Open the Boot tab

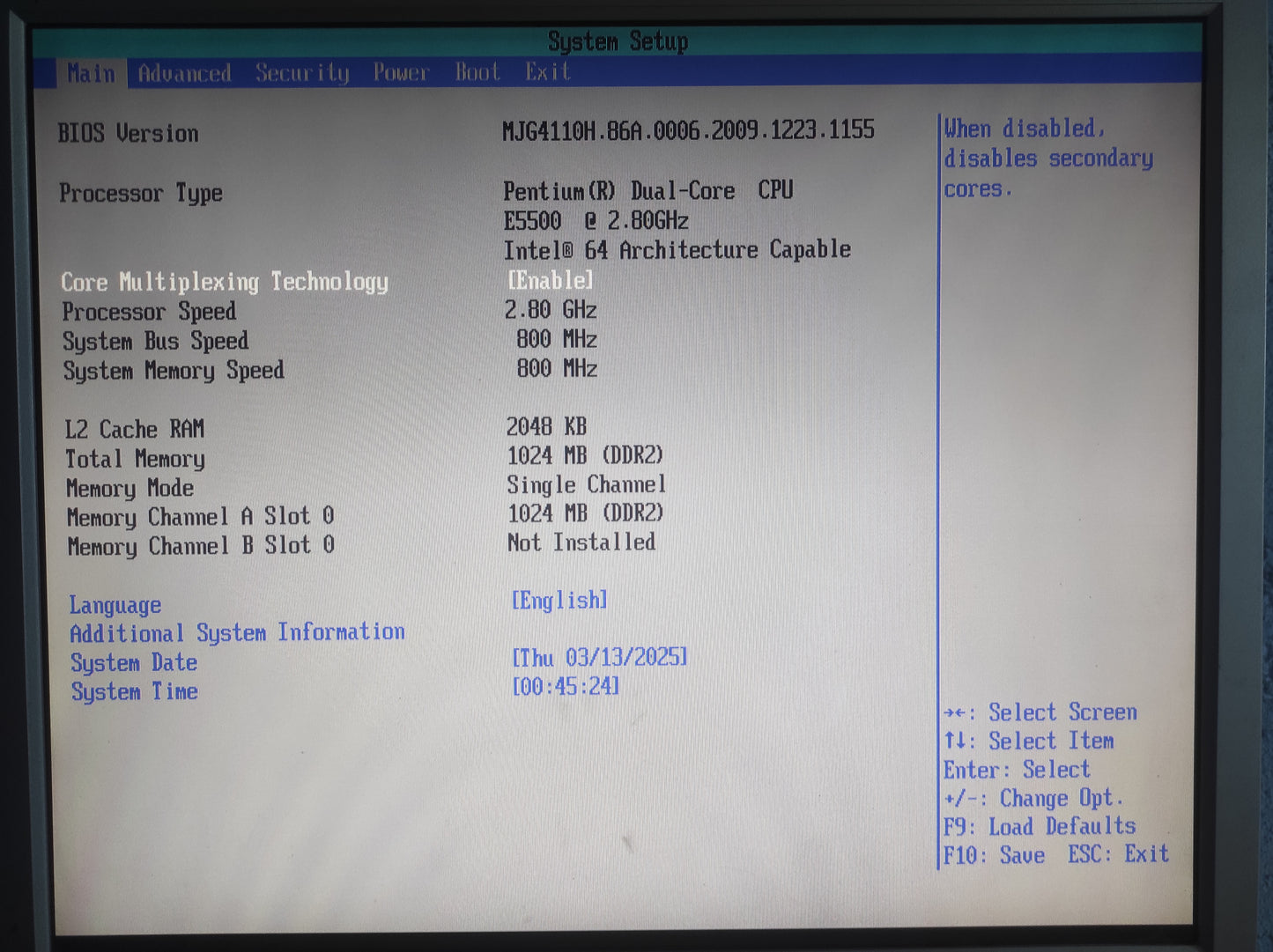click(477, 72)
